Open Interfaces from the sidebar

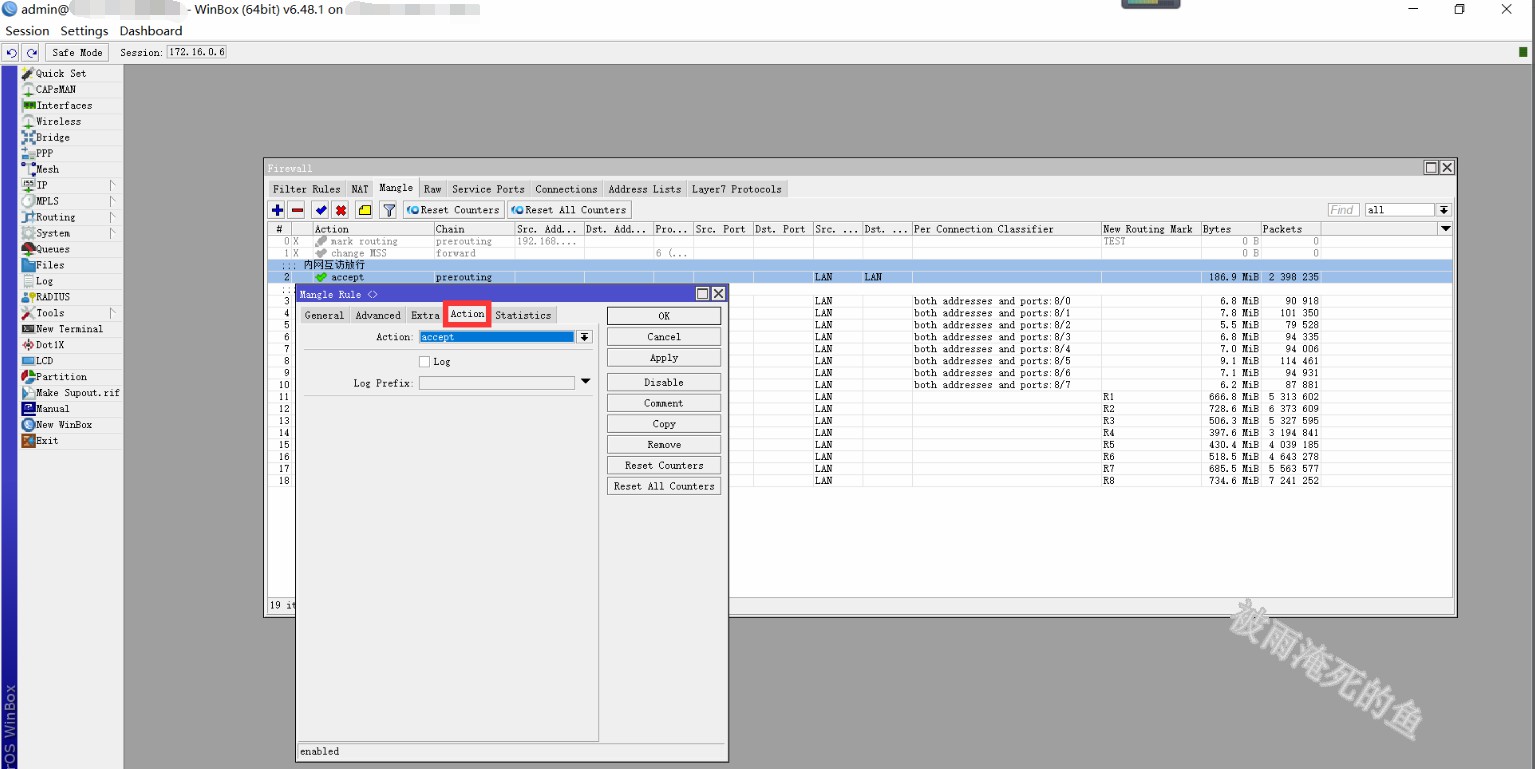point(64,106)
